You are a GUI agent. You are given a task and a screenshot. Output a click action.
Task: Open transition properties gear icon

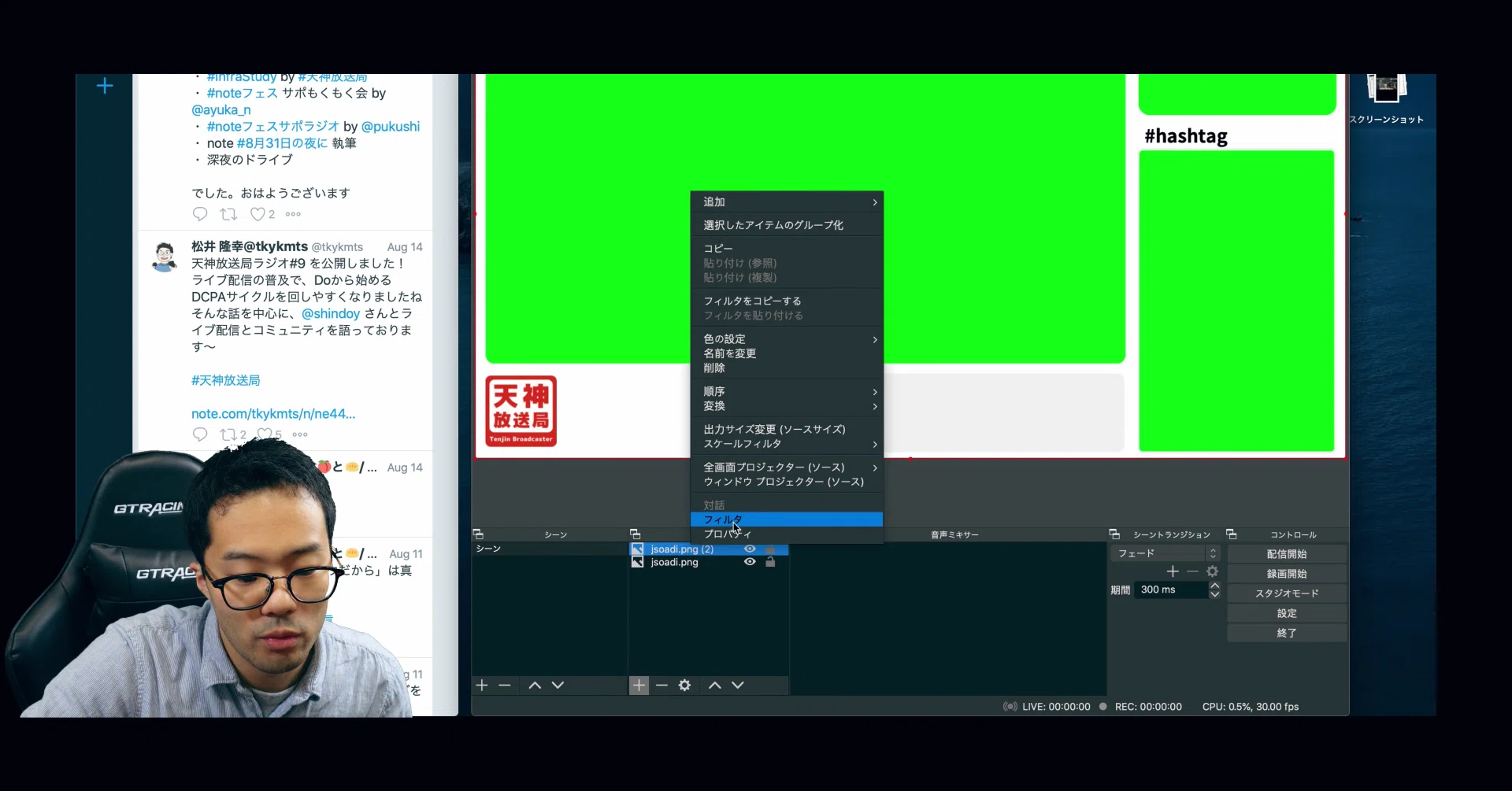coord(1213,571)
